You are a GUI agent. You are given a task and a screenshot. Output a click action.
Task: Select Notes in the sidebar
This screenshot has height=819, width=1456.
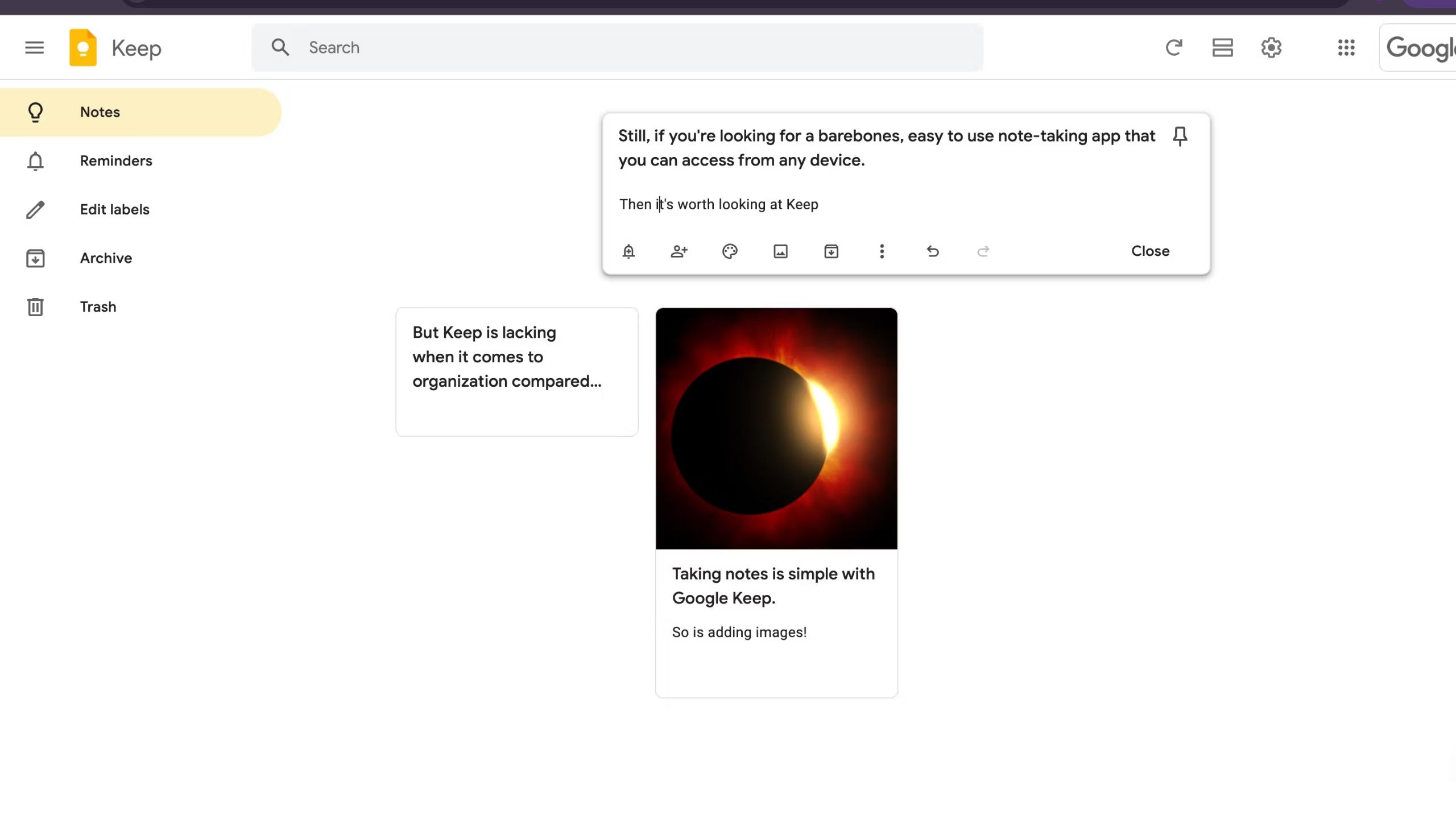coord(100,112)
